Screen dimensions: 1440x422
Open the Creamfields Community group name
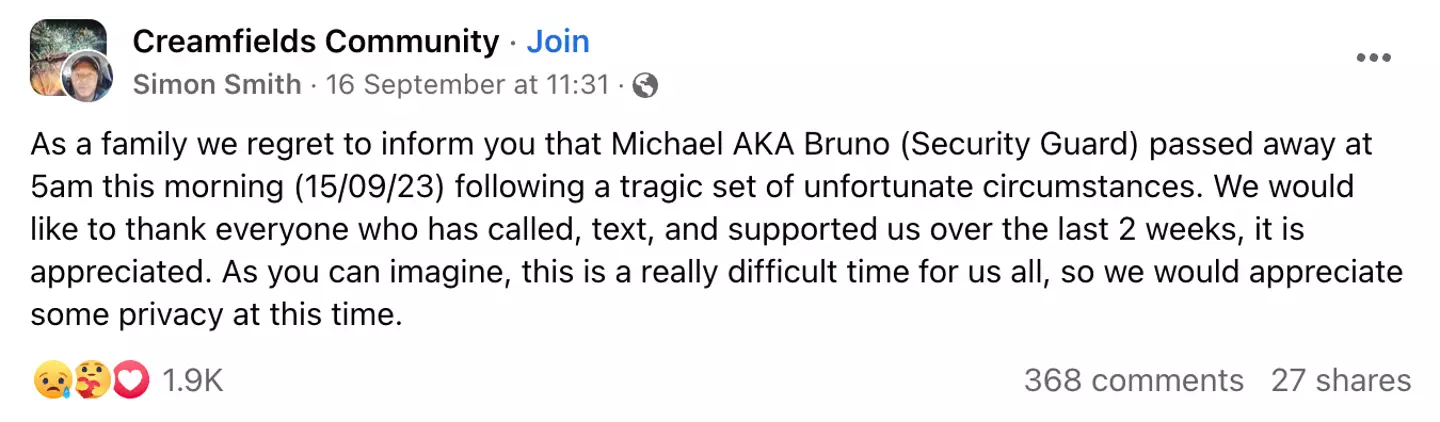point(315,42)
